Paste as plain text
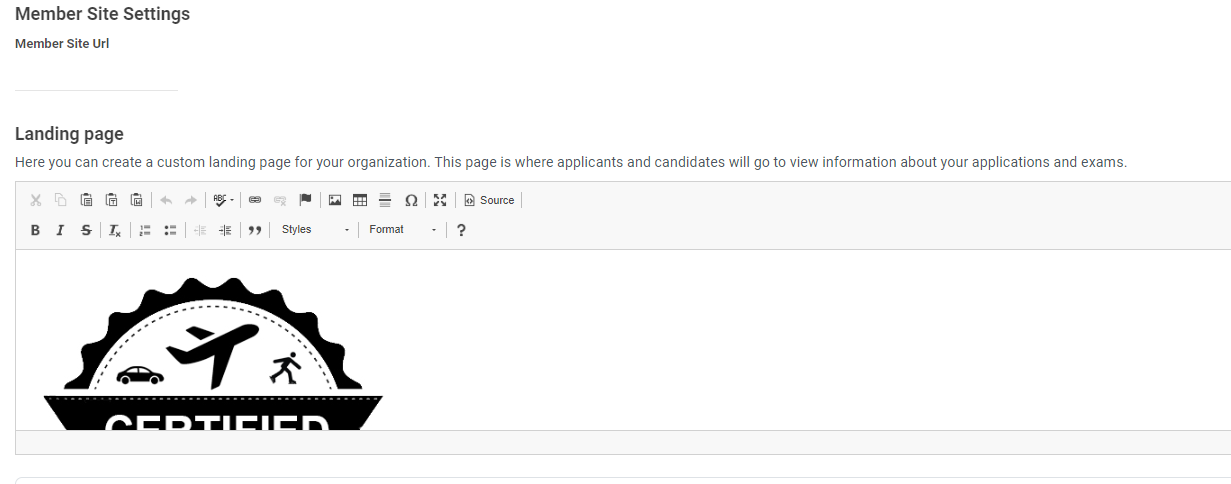 pos(111,200)
